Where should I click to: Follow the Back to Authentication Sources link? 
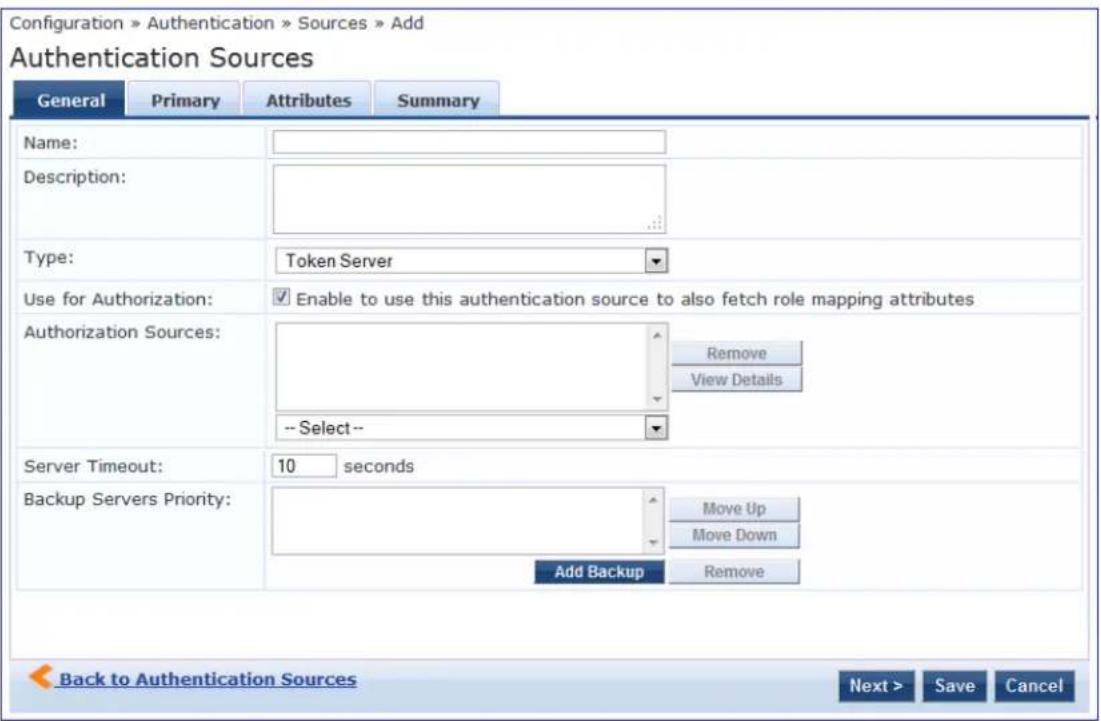coord(208,679)
